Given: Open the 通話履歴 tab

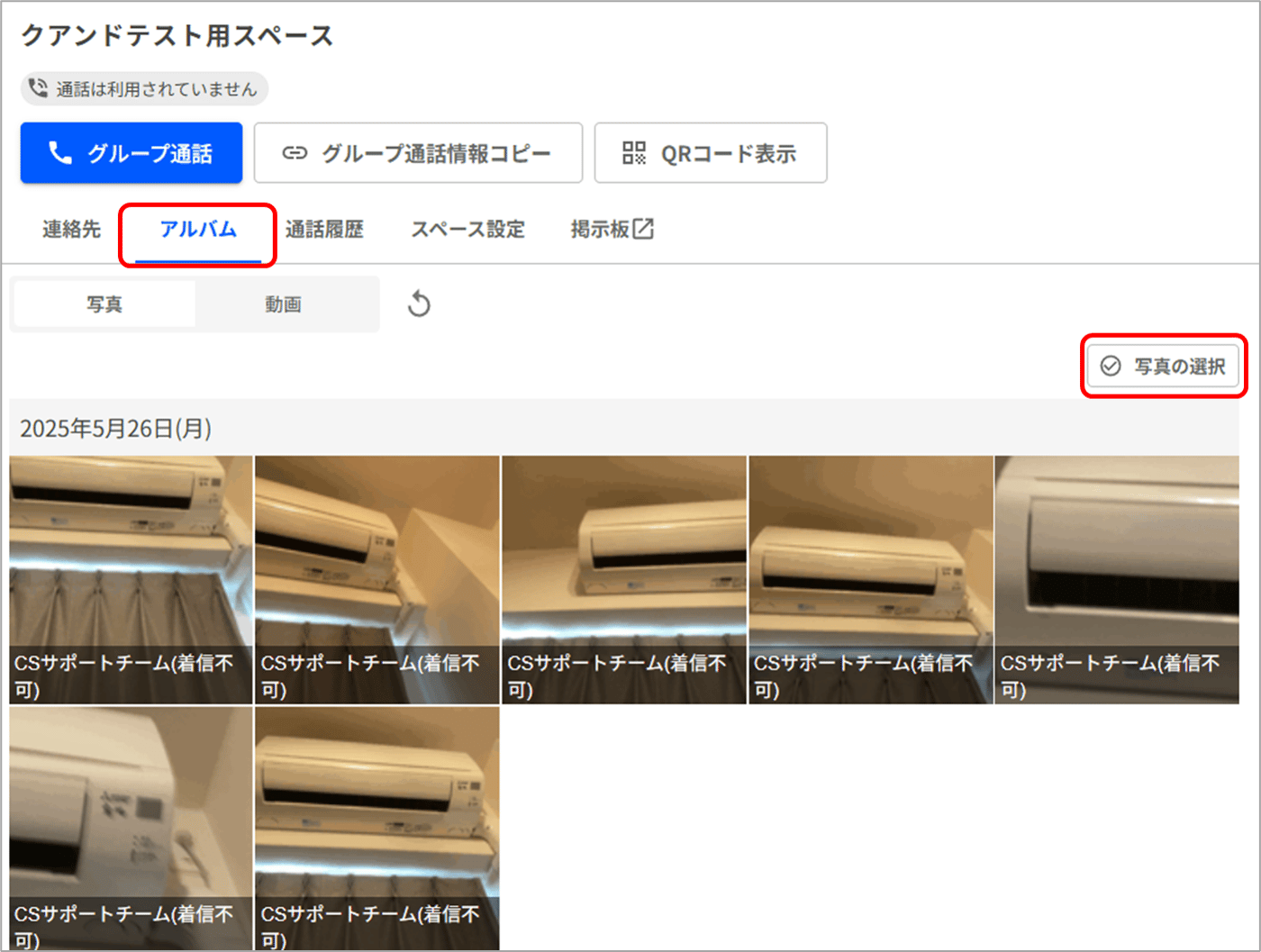Looking at the screenshot, I should [x=324, y=230].
